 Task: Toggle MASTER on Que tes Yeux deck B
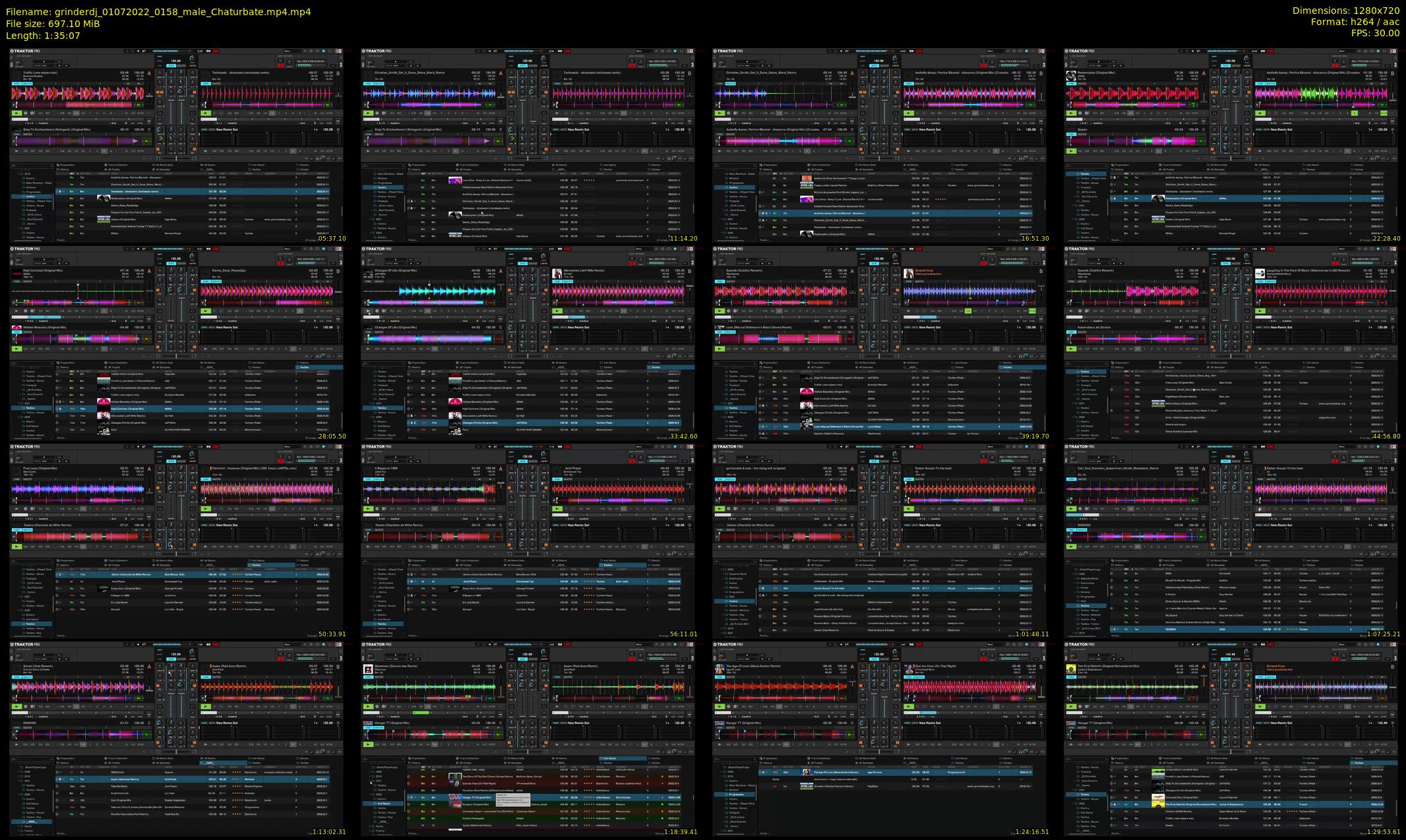919,677
